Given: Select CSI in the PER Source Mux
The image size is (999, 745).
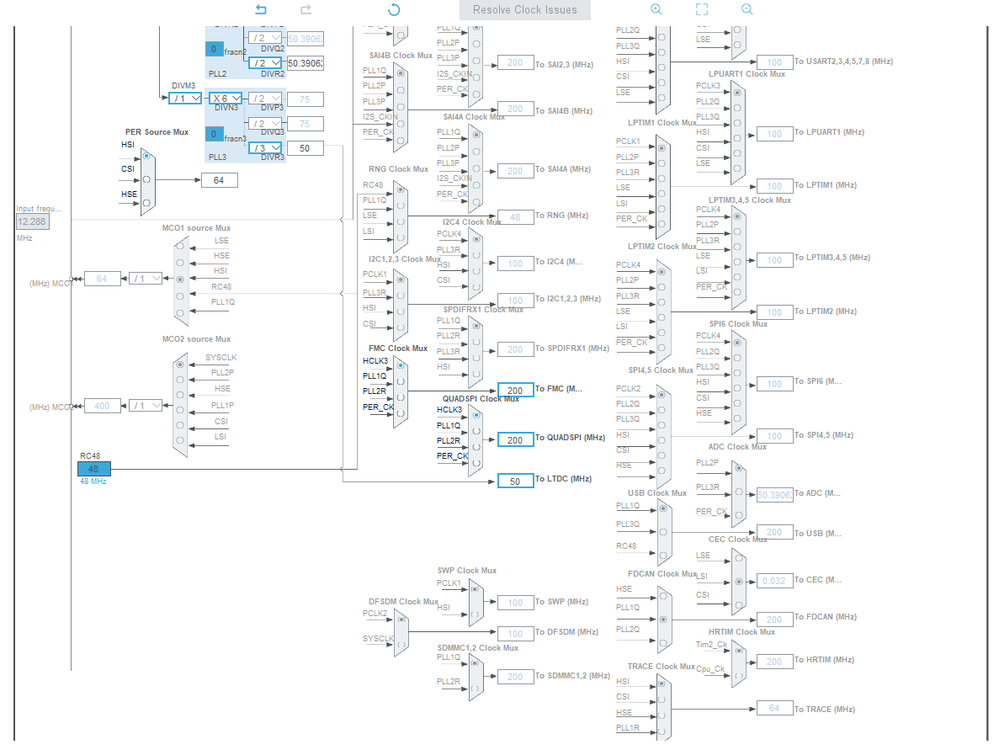Looking at the screenshot, I should tap(147, 180).
